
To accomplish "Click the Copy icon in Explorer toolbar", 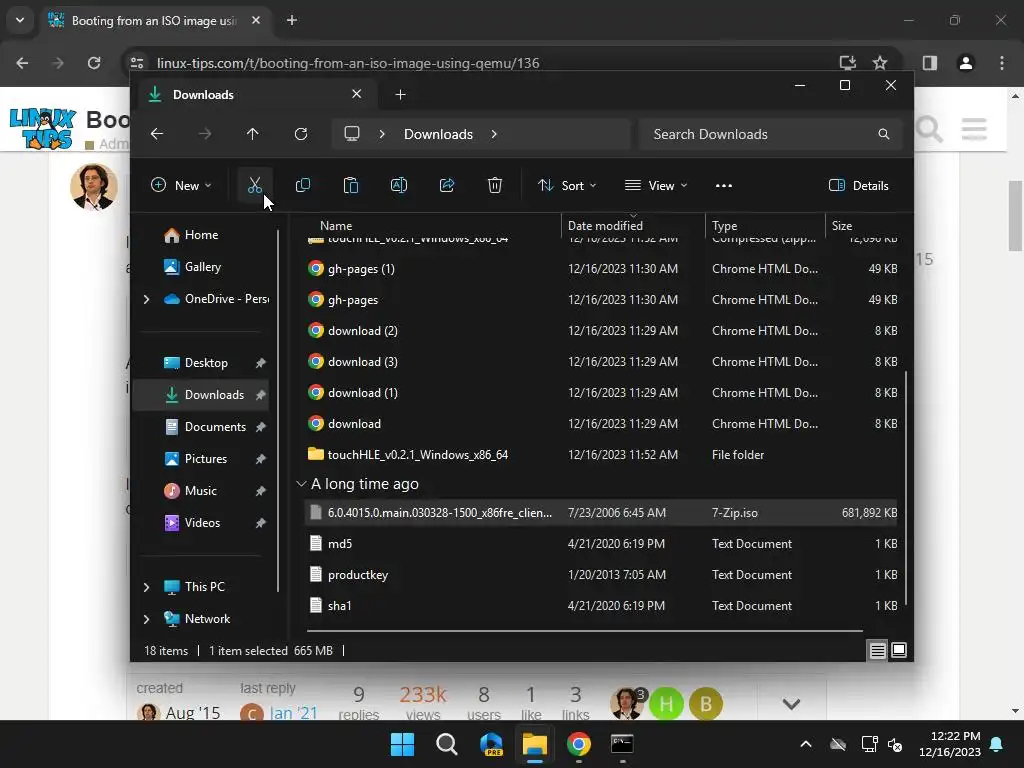I will pyautogui.click(x=302, y=185).
